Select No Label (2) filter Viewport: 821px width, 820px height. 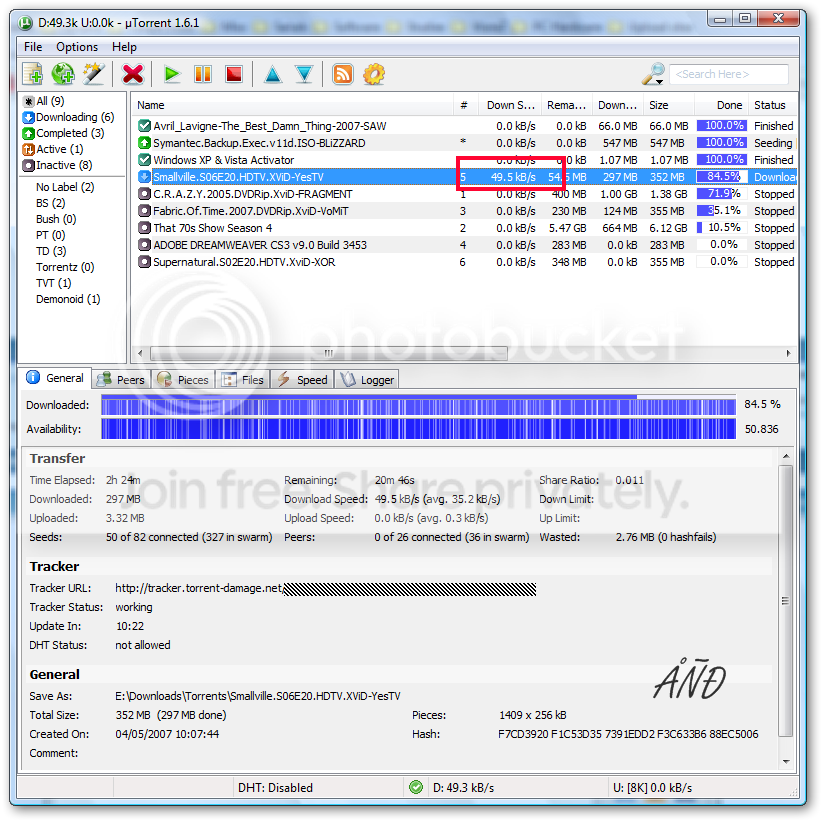click(65, 187)
